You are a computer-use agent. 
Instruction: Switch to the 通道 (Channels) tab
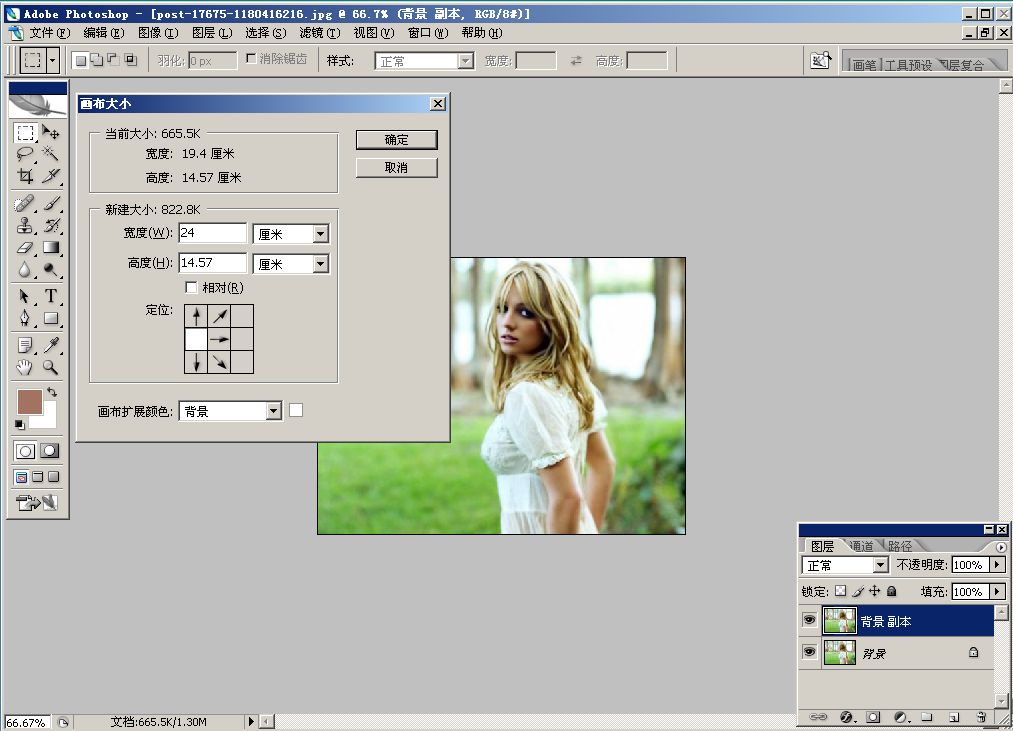point(861,546)
